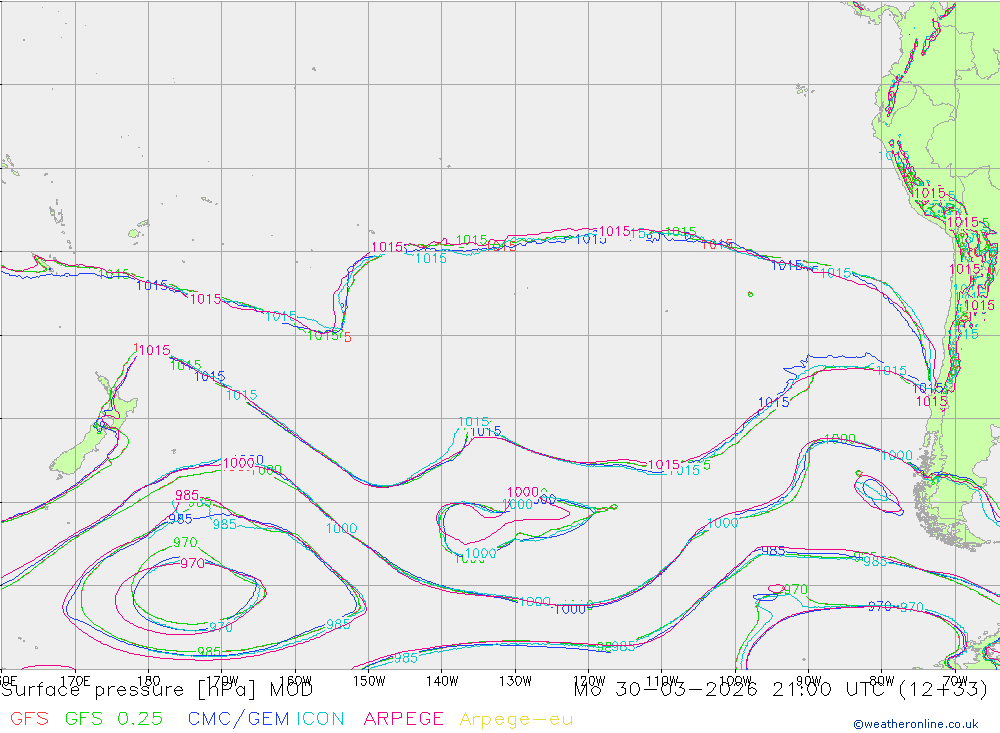The width and height of the screenshot is (1000, 733).
Task: Click the 180 longitude axis label
Action: click(149, 681)
